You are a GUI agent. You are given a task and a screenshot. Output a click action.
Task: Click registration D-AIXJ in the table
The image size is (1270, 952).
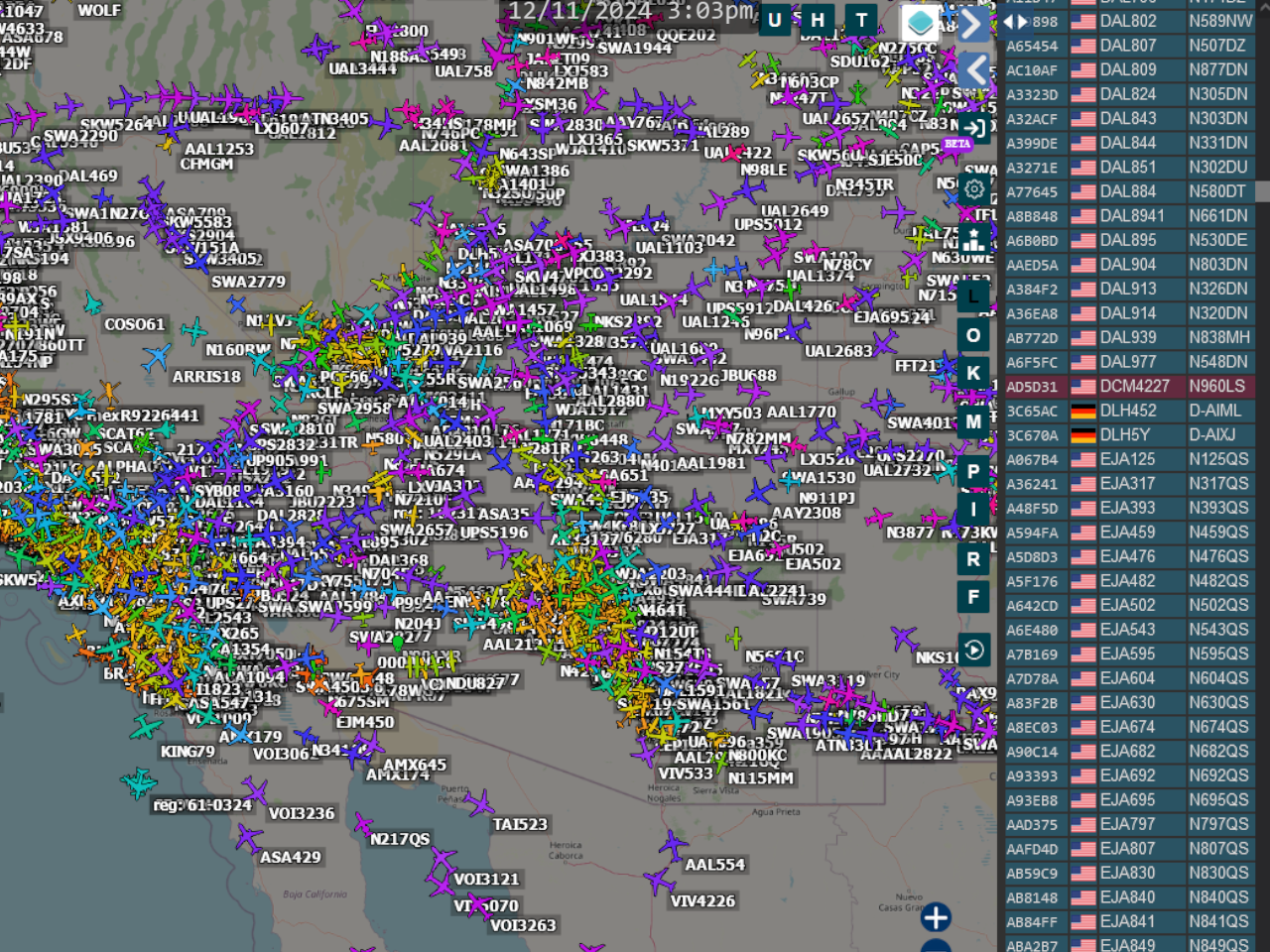1212,434
